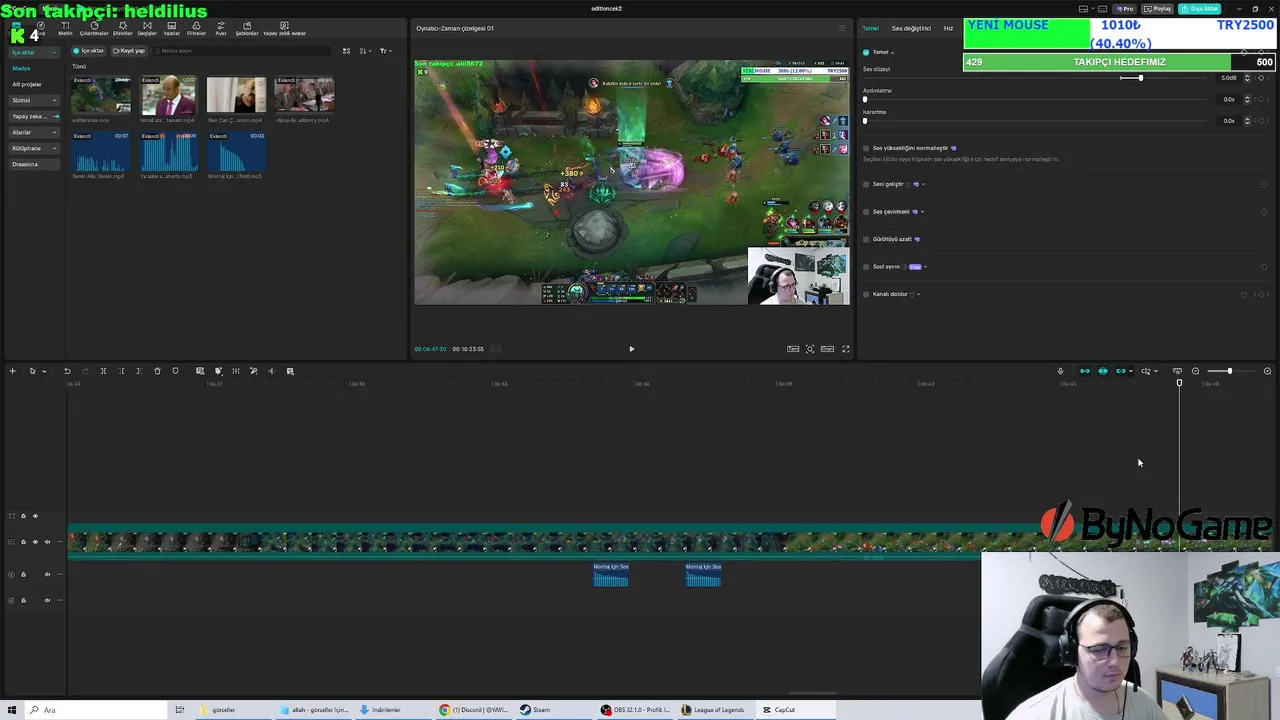Click the İçe aktar import button
The image size is (1280, 720).
point(89,51)
